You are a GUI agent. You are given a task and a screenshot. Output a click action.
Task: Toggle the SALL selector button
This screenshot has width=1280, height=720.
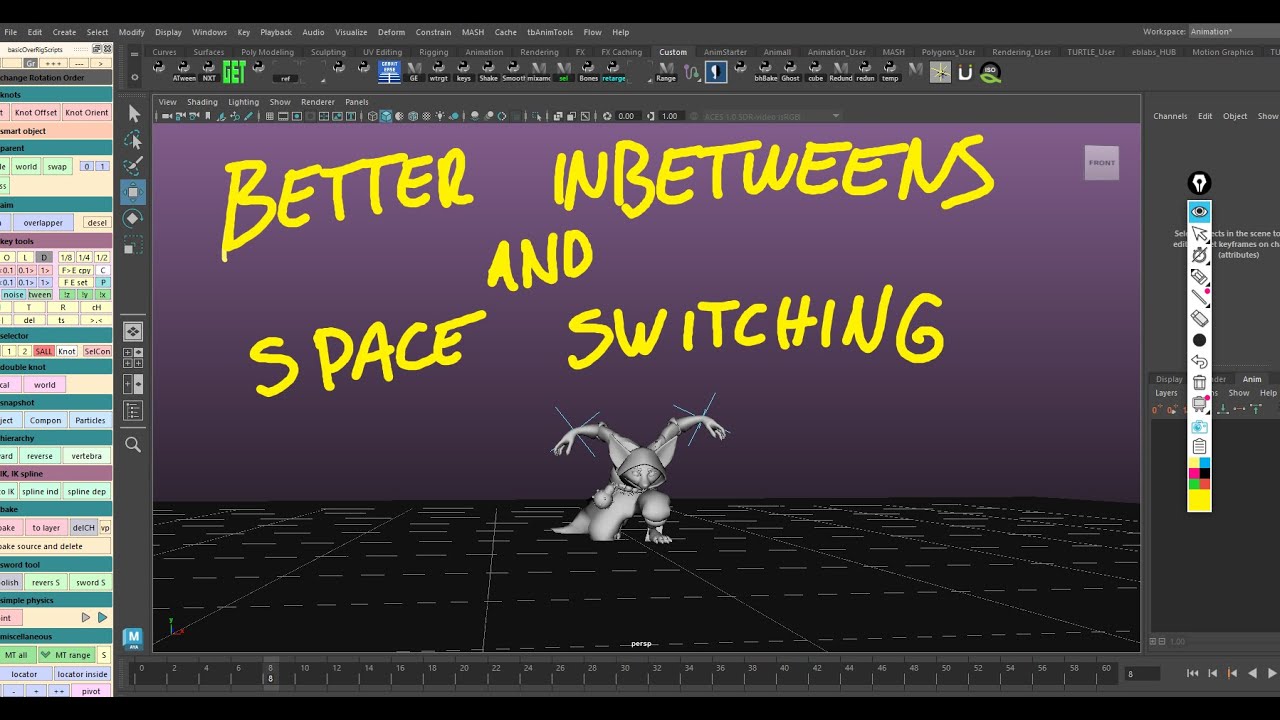coord(43,351)
